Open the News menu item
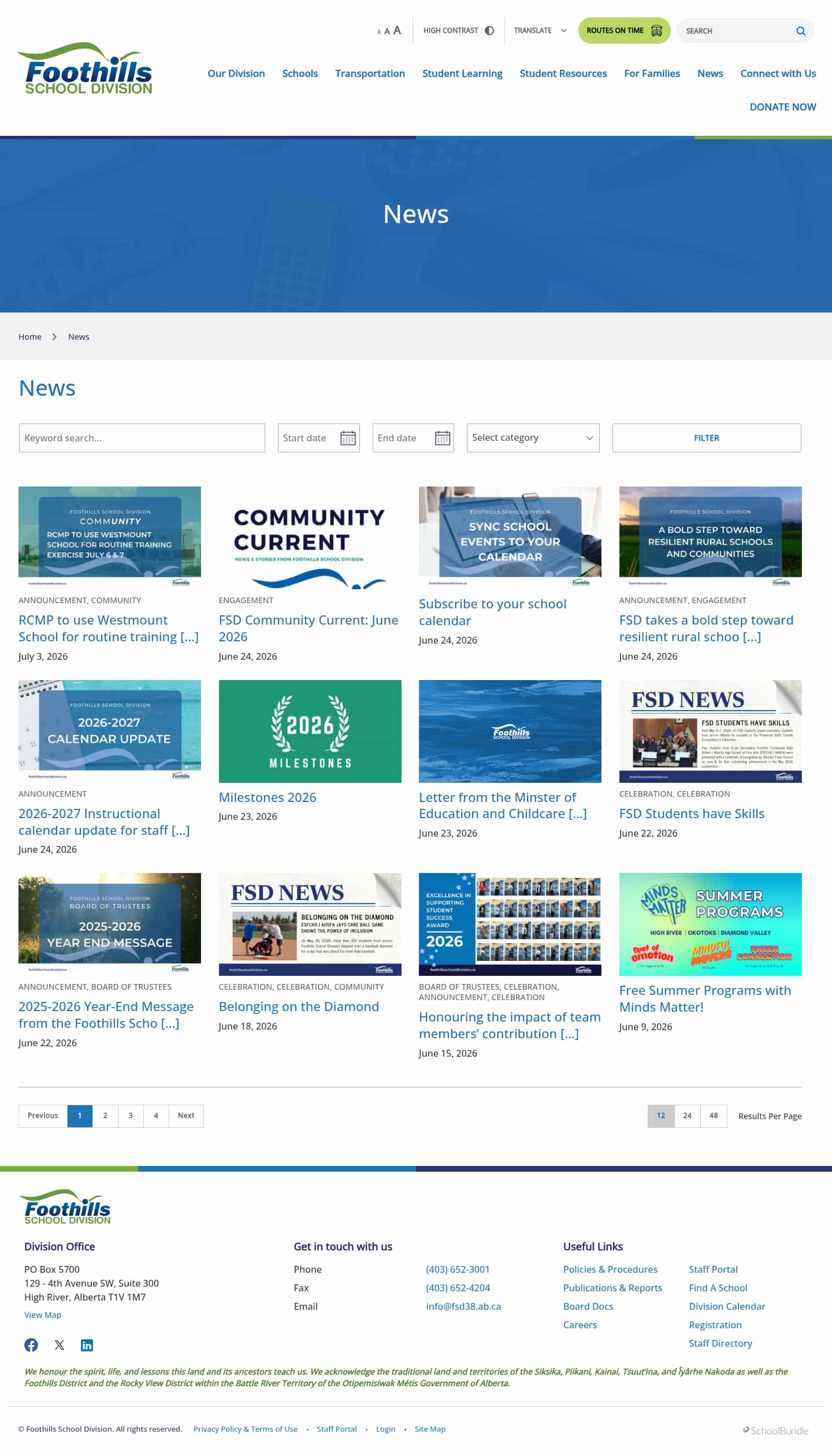The width and height of the screenshot is (832, 1456). click(x=710, y=73)
